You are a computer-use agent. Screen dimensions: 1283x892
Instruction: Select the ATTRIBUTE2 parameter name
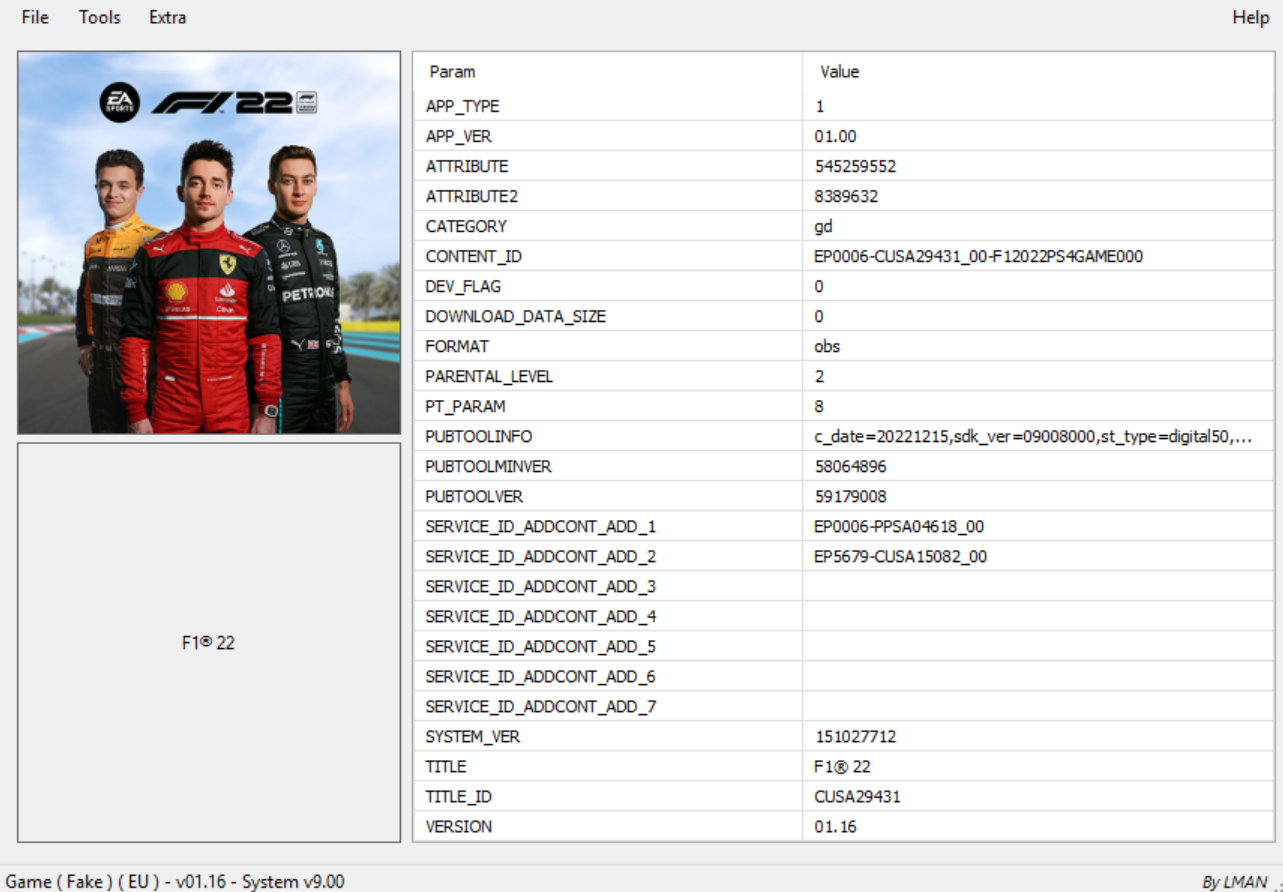pos(471,196)
